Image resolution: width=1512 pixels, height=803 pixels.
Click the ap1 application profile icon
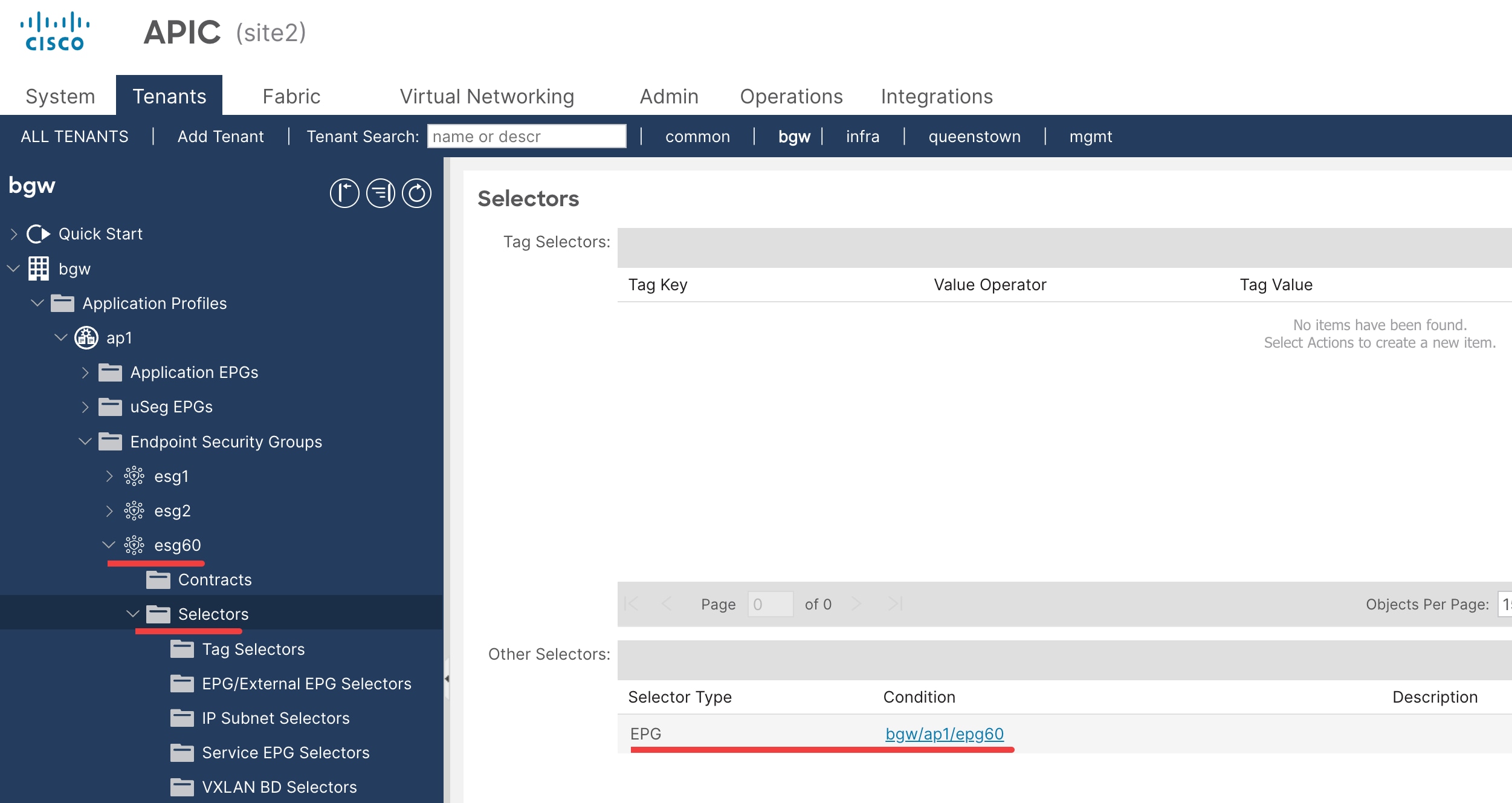click(86, 337)
